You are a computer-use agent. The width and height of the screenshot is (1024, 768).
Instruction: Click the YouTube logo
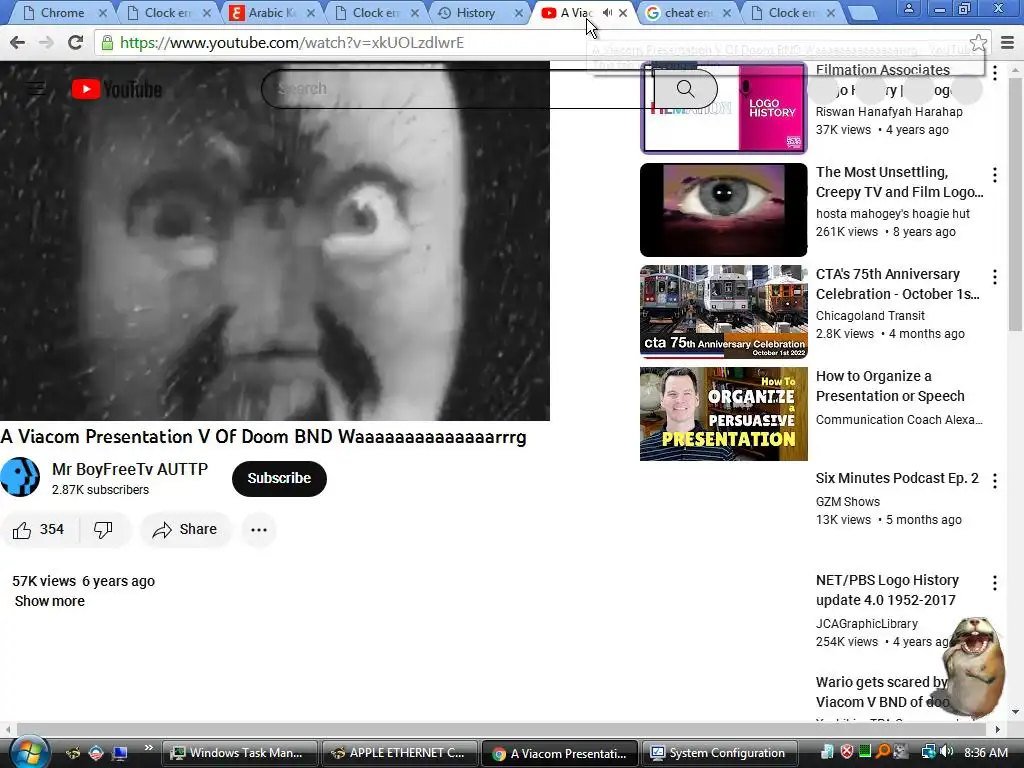[x=117, y=89]
